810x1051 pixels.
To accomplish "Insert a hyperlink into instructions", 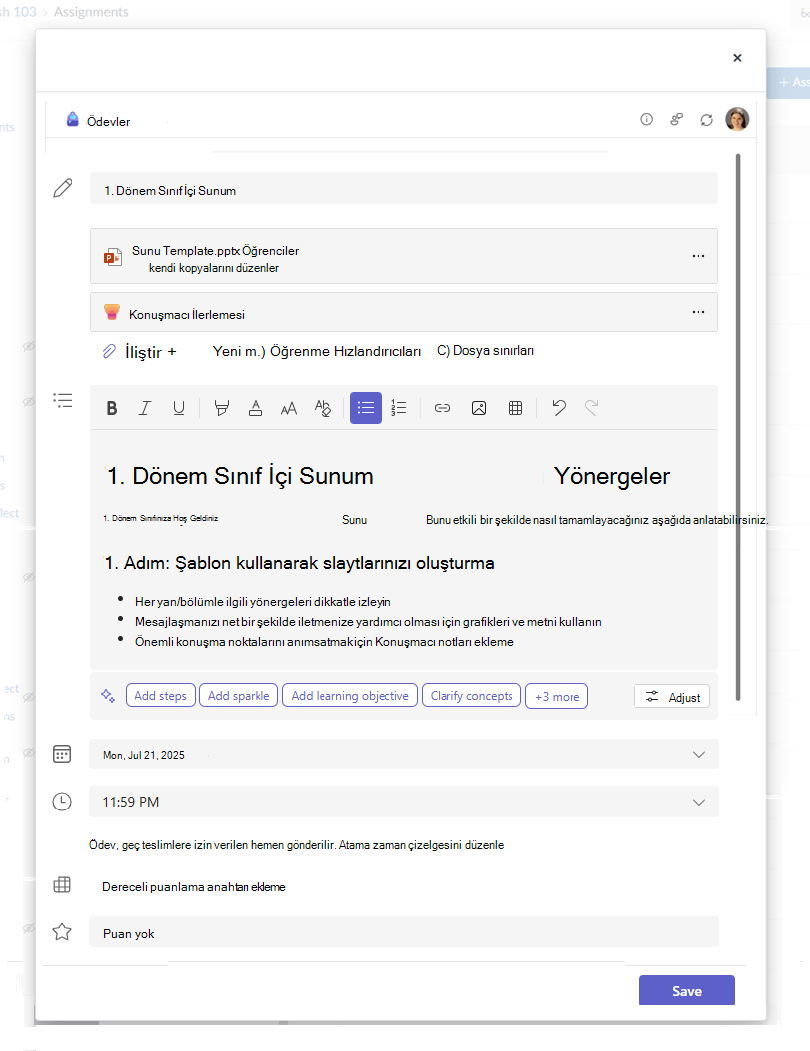I will [443, 408].
